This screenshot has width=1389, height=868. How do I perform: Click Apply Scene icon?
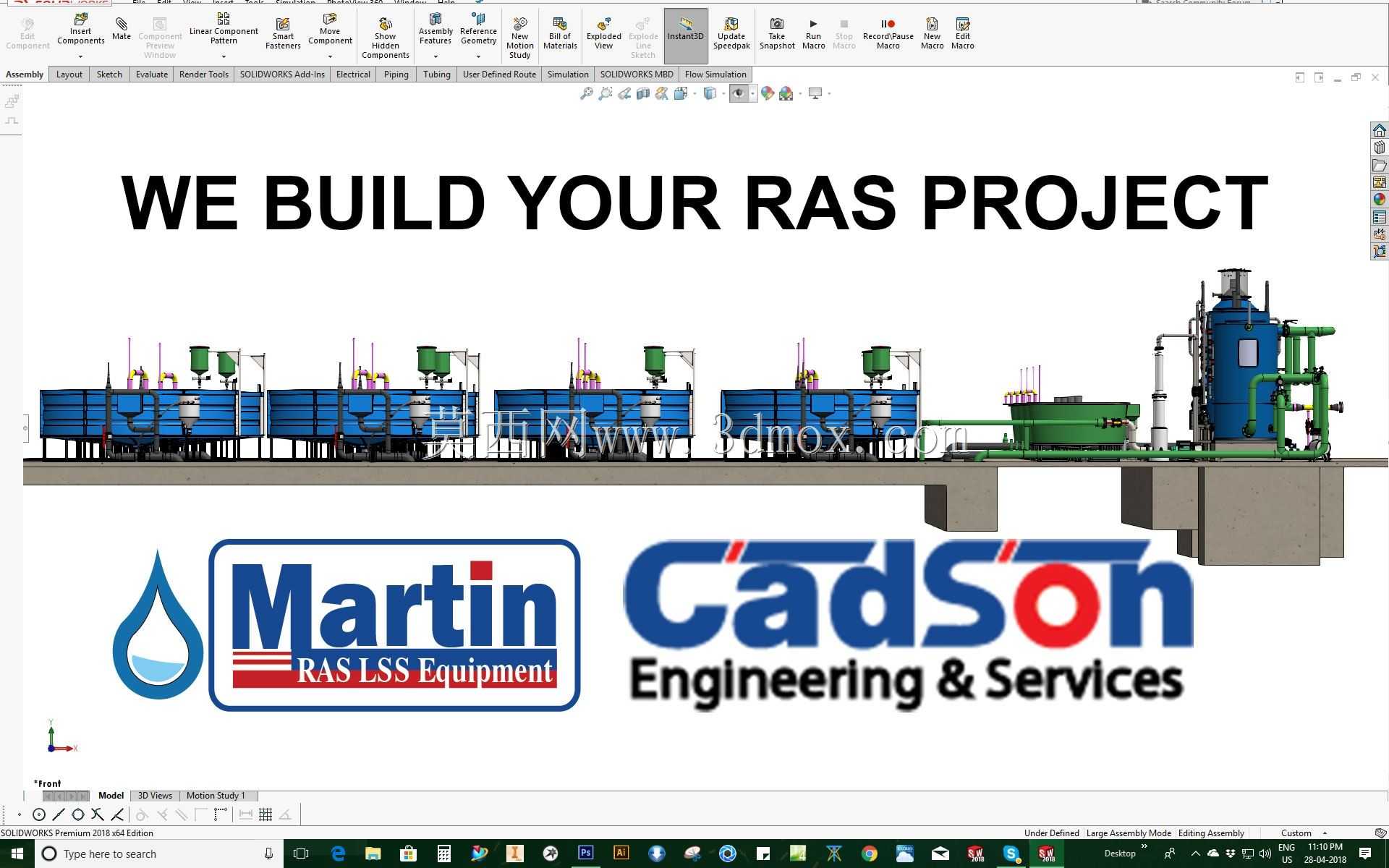pyautogui.click(x=786, y=93)
